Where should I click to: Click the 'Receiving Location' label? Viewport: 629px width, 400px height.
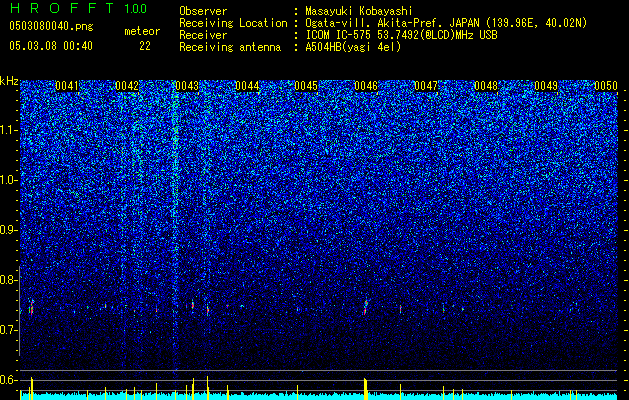[x=233, y=24]
